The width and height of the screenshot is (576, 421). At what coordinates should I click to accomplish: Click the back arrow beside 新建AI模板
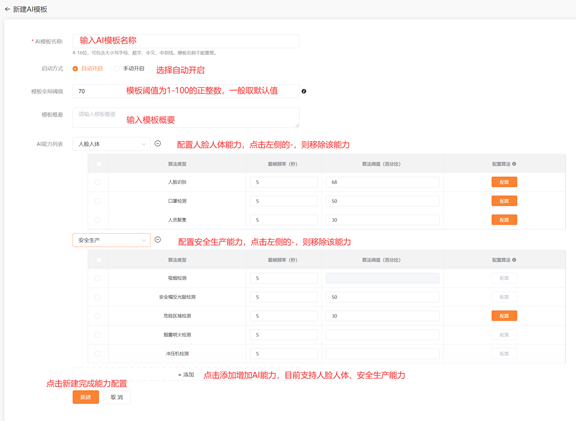[7, 9]
